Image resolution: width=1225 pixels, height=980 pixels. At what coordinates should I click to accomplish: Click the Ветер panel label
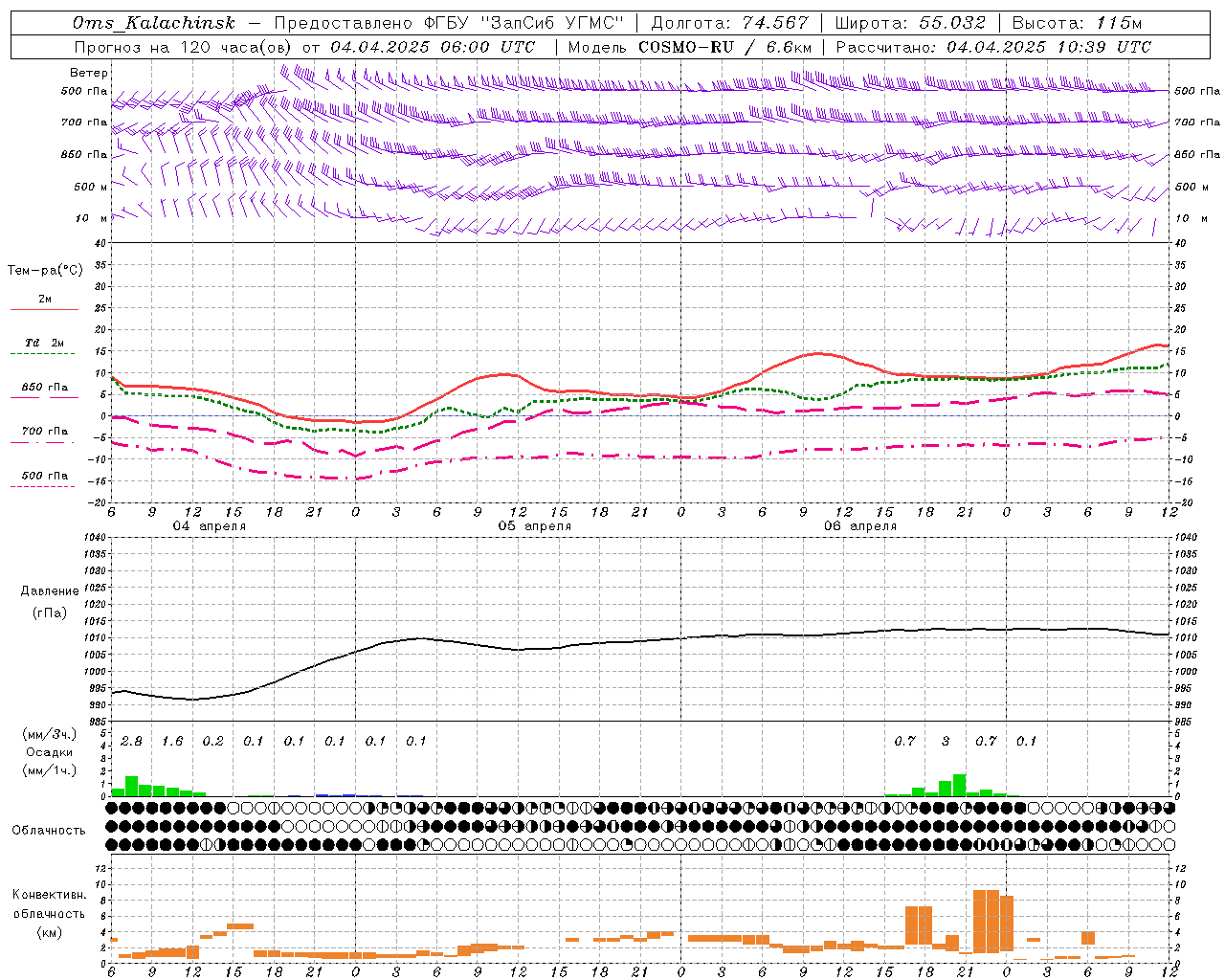[x=88, y=73]
